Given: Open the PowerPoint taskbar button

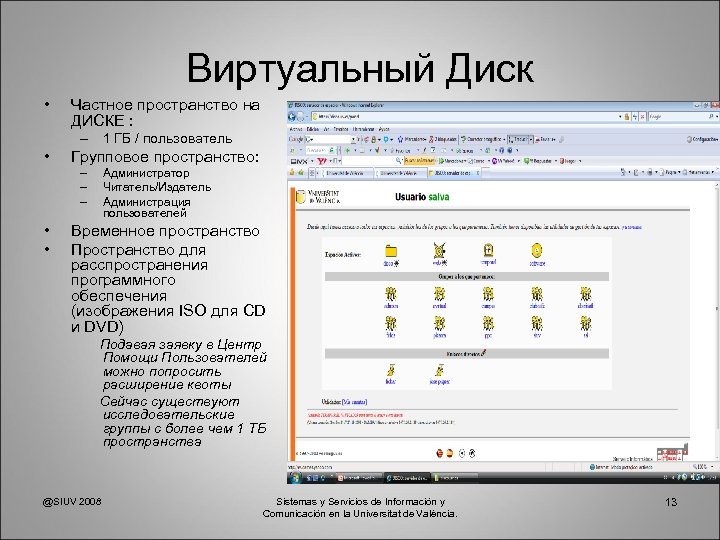Looking at the screenshot, I should [x=360, y=478].
